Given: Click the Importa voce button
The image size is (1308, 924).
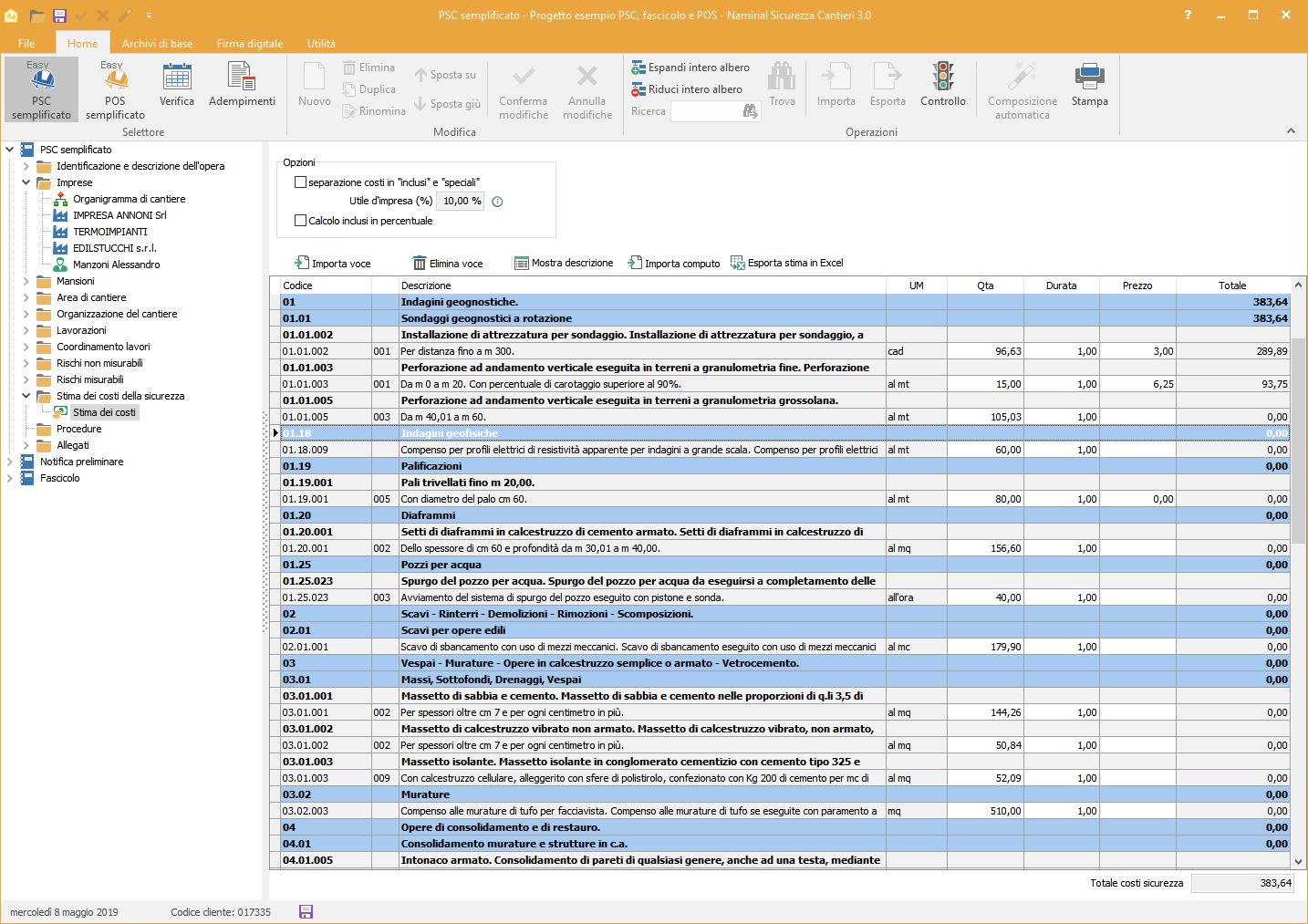Looking at the screenshot, I should [x=333, y=264].
